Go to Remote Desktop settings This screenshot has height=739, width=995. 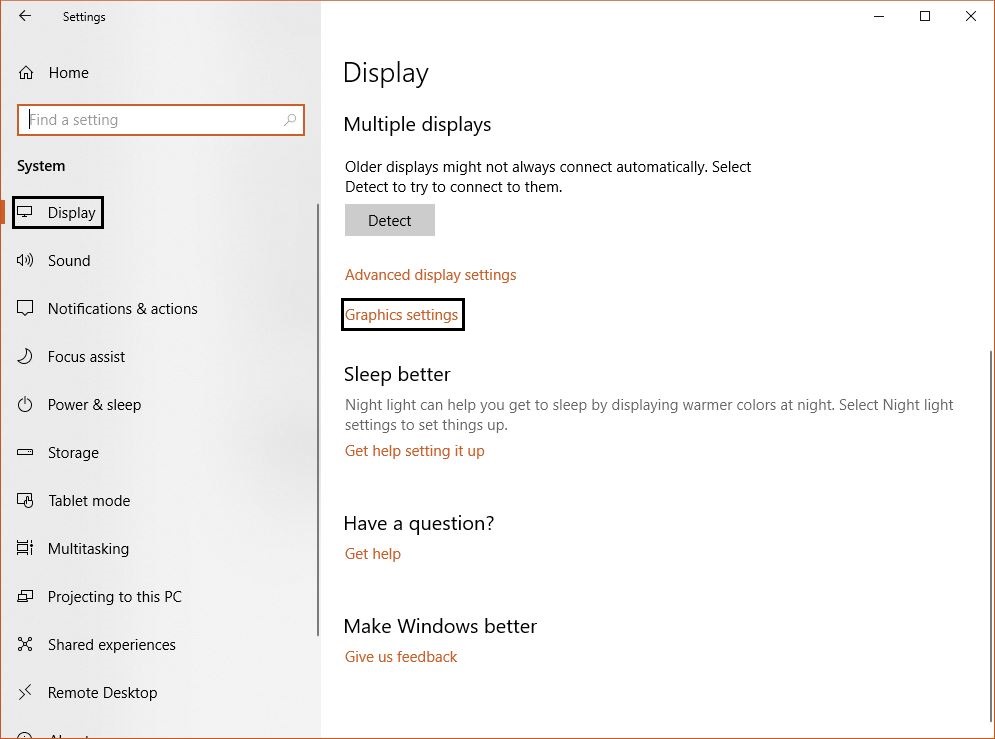pos(103,693)
